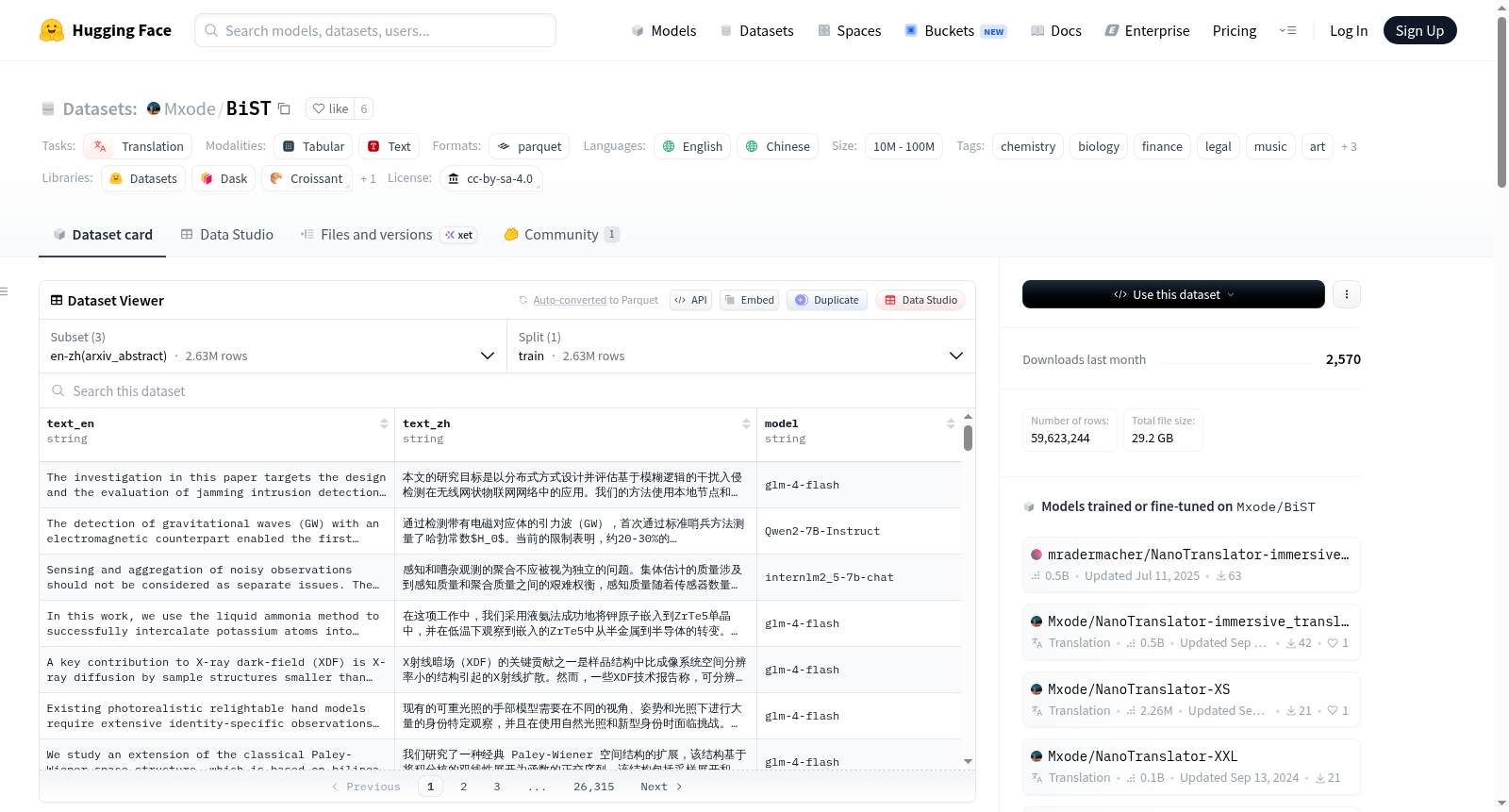Click the Qwen2-7B-Instruct model cell

[x=858, y=531]
